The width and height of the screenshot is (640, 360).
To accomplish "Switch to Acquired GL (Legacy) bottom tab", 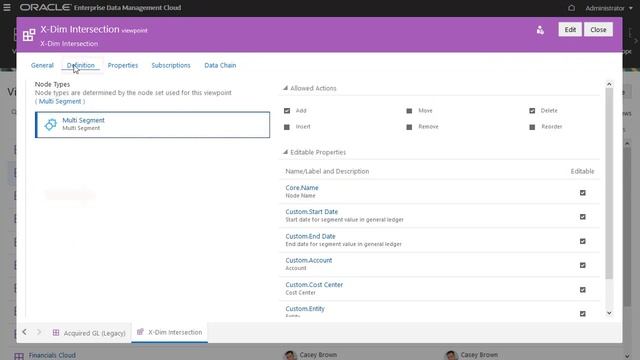I will click(x=89, y=333).
